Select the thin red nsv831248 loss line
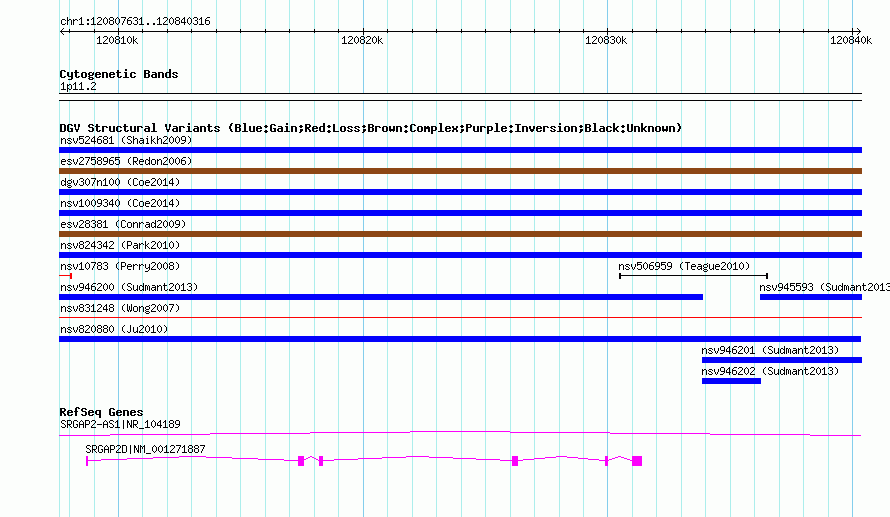The height and width of the screenshot is (517, 890). 460,318
